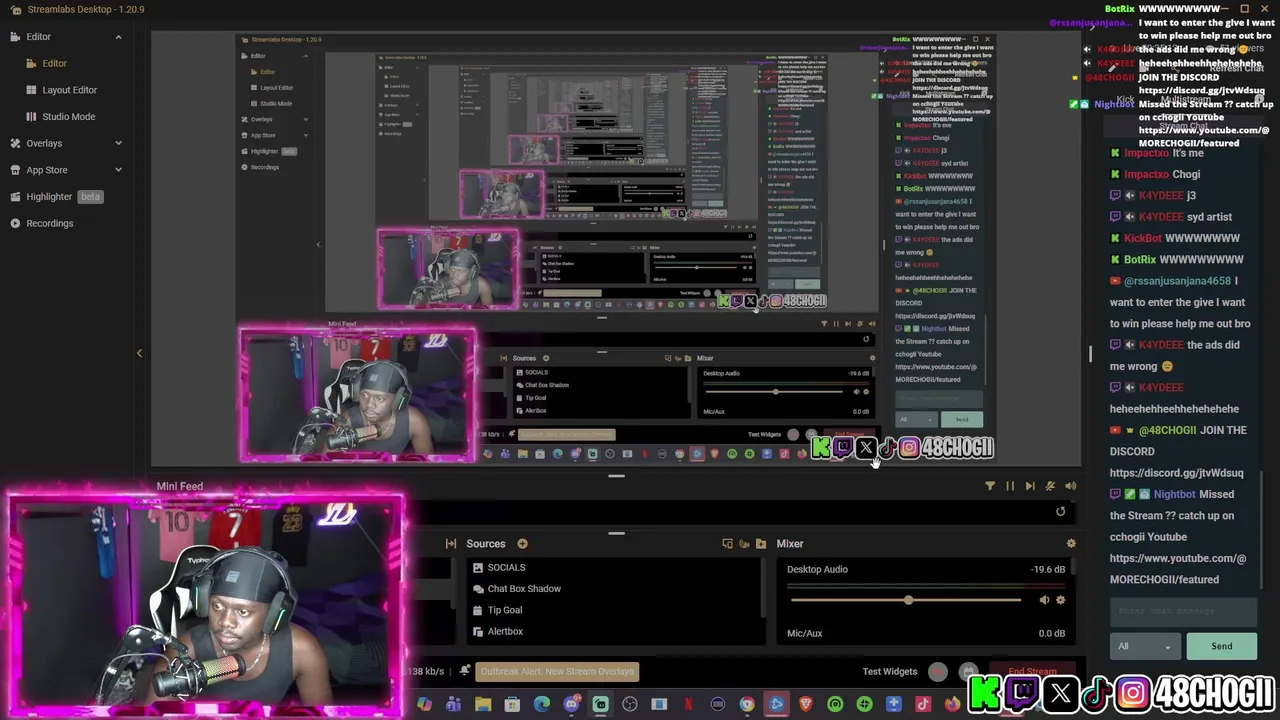Expand the App Store sidebar section
Image resolution: width=1280 pixels, height=720 pixels.
118,170
